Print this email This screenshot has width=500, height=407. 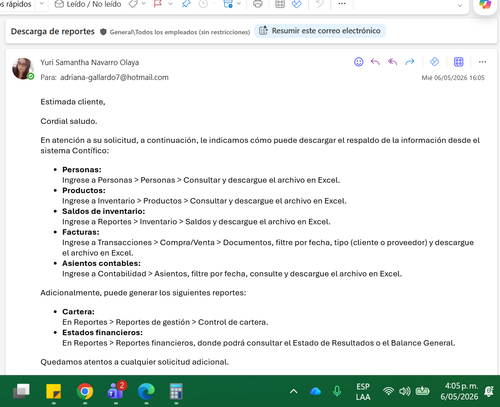[x=258, y=4]
